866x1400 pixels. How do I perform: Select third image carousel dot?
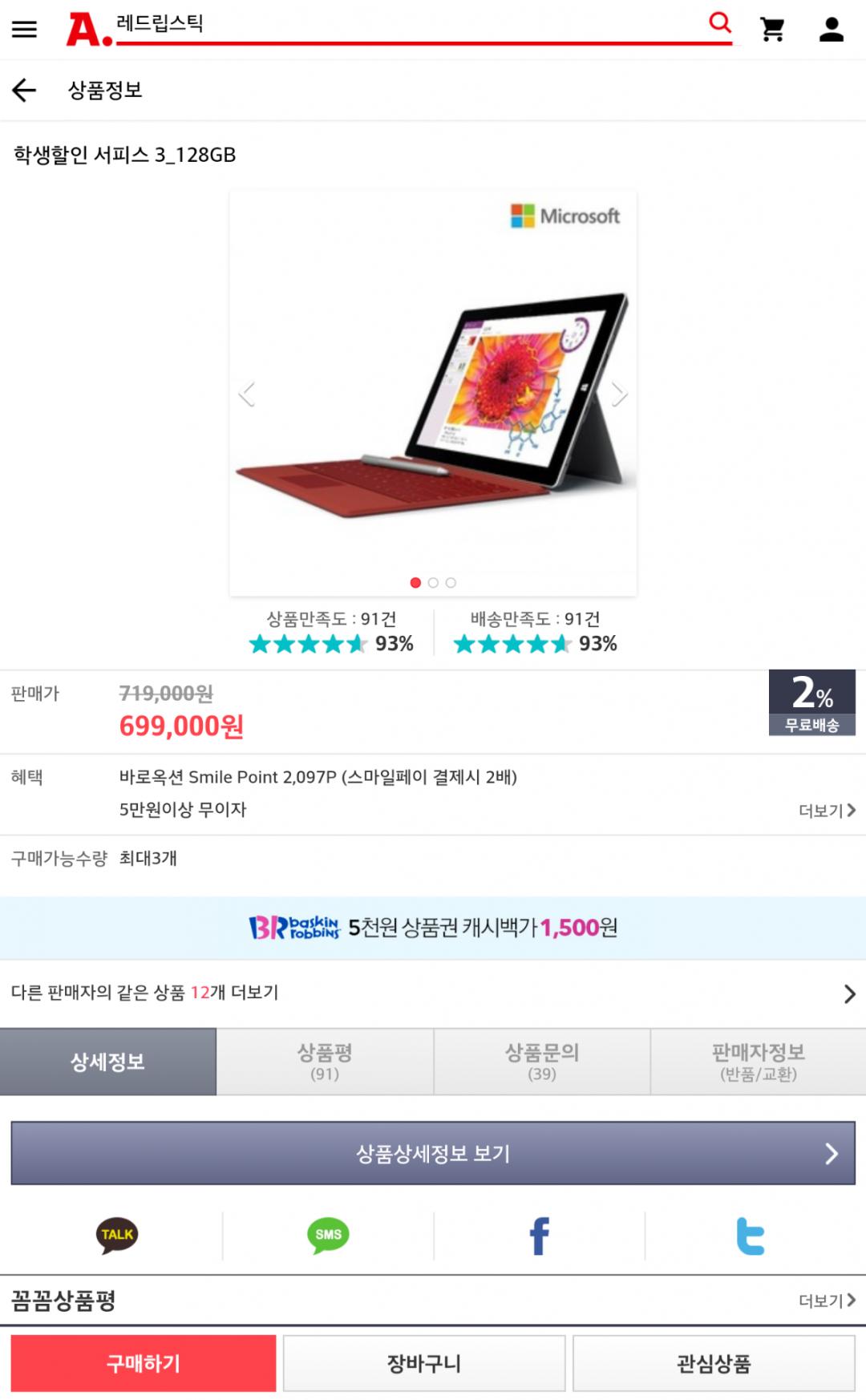coord(451,583)
